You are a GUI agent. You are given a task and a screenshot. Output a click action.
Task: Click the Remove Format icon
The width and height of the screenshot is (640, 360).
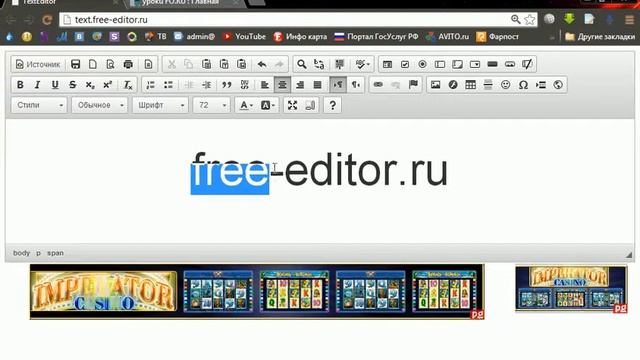pos(128,84)
